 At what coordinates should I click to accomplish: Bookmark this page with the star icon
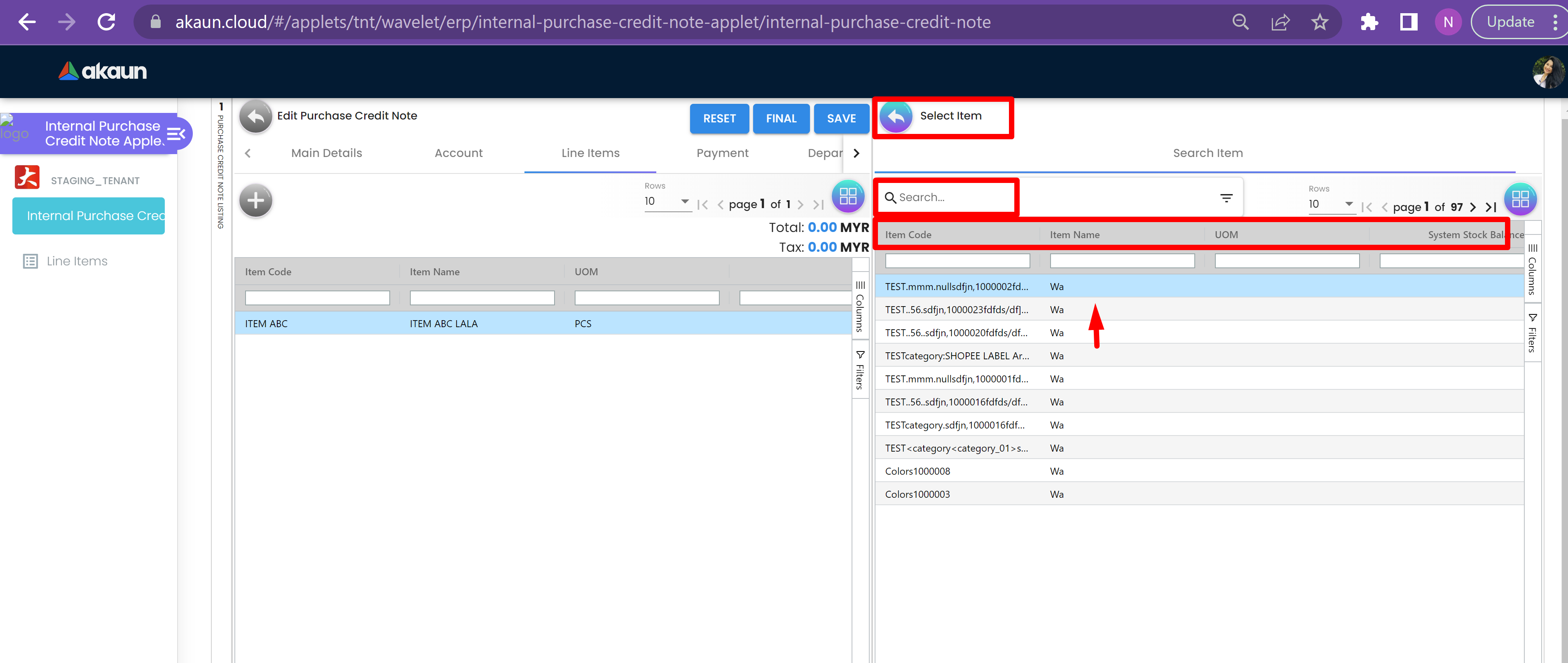1319,23
